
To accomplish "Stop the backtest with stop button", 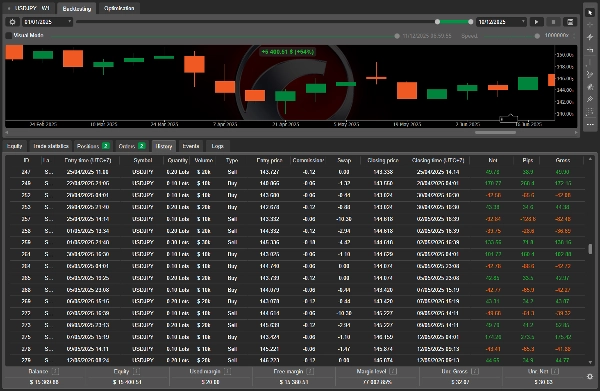I will 553,22.
